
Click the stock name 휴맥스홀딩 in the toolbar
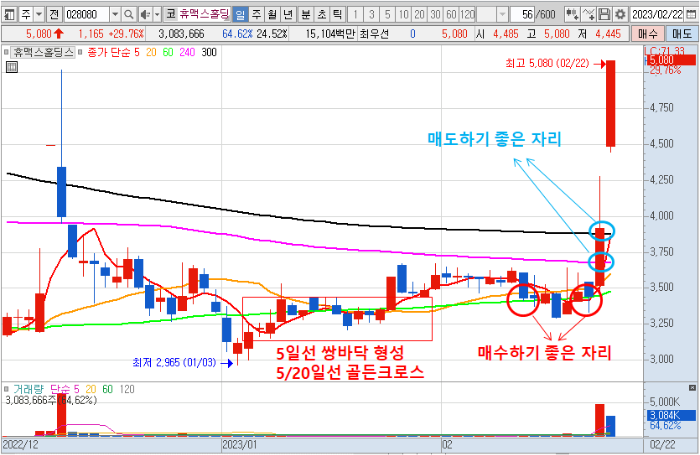[204, 15]
